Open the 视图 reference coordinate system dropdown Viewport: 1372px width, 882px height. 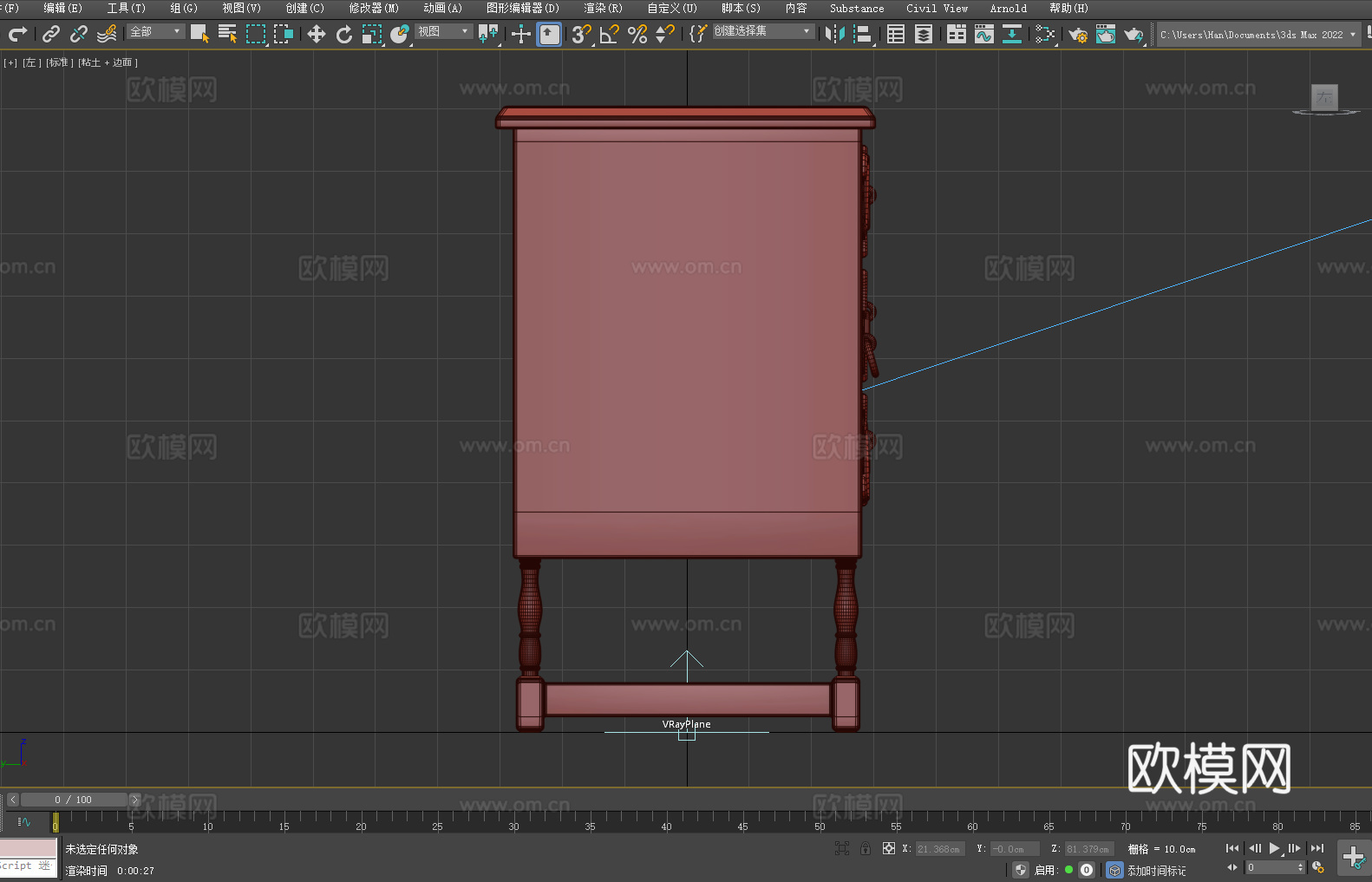point(443,31)
